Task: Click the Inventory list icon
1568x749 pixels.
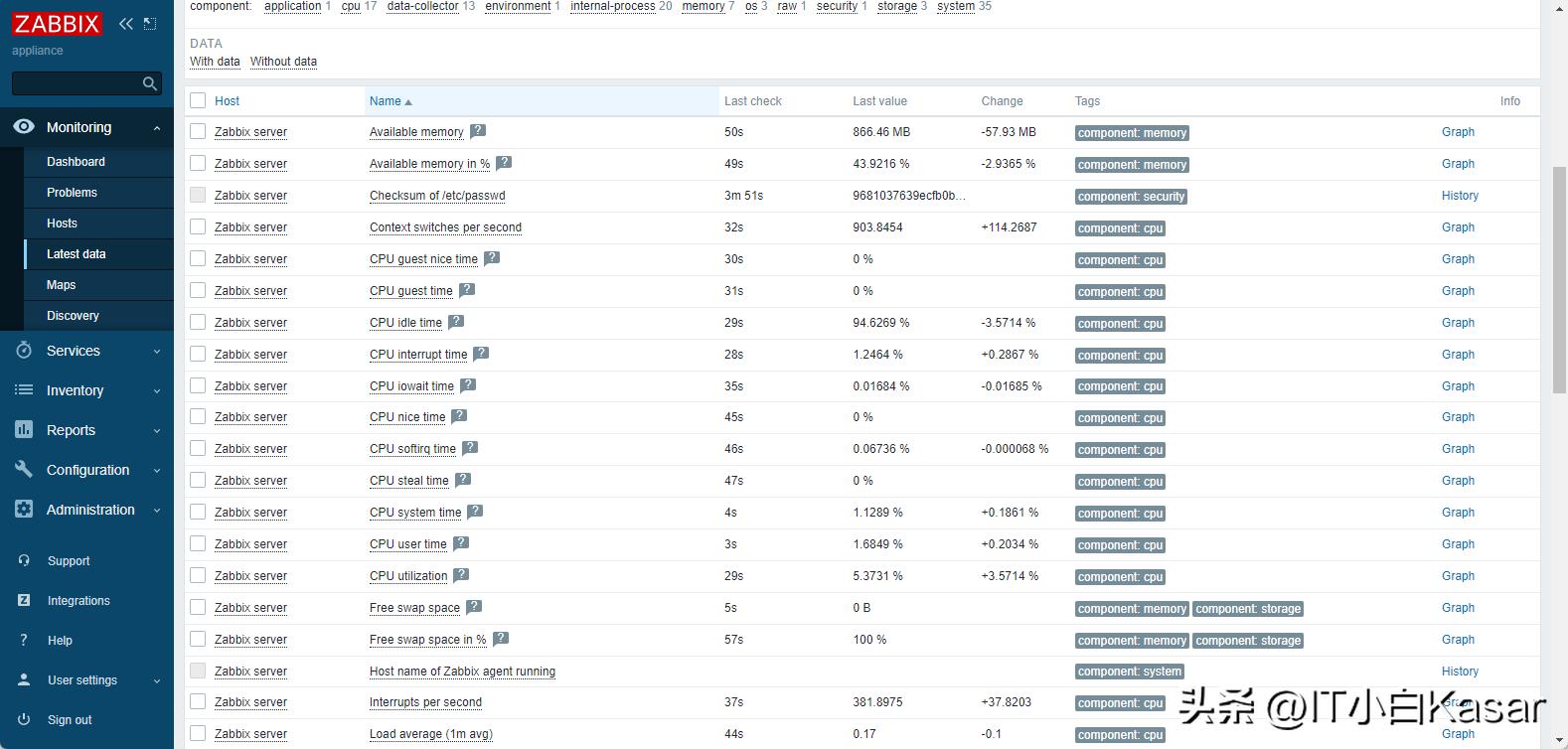Action: coord(24,390)
